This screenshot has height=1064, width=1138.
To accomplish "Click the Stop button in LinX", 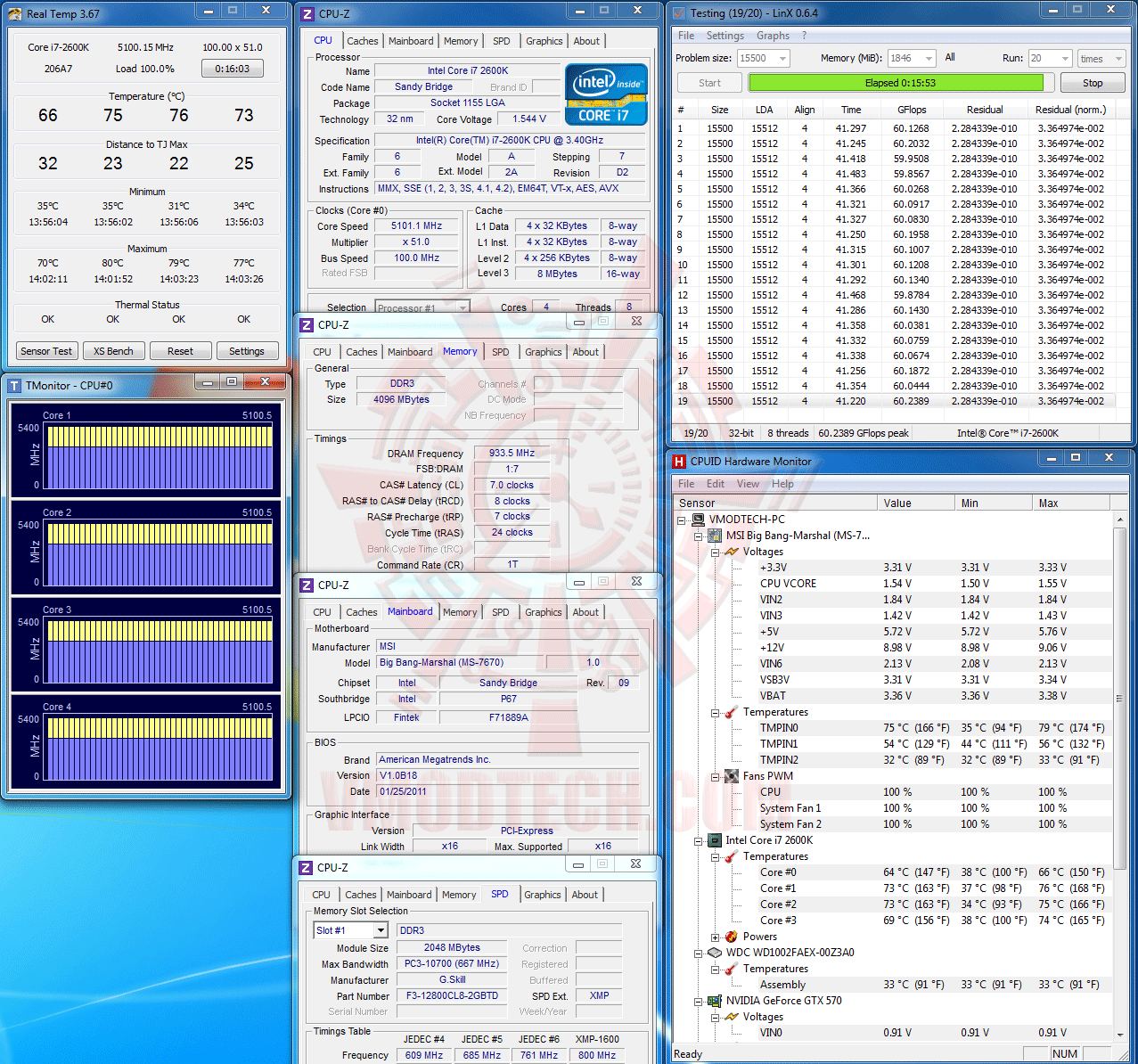I will 1093,83.
